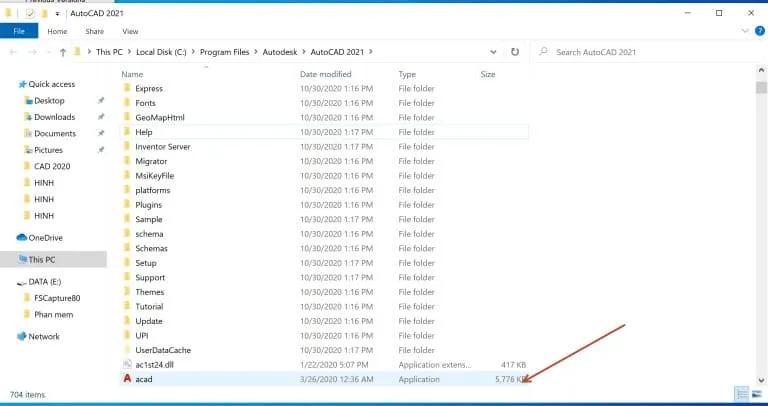Select the Setup folder icon
Viewport: 768px width, 406px height.
[x=127, y=263]
